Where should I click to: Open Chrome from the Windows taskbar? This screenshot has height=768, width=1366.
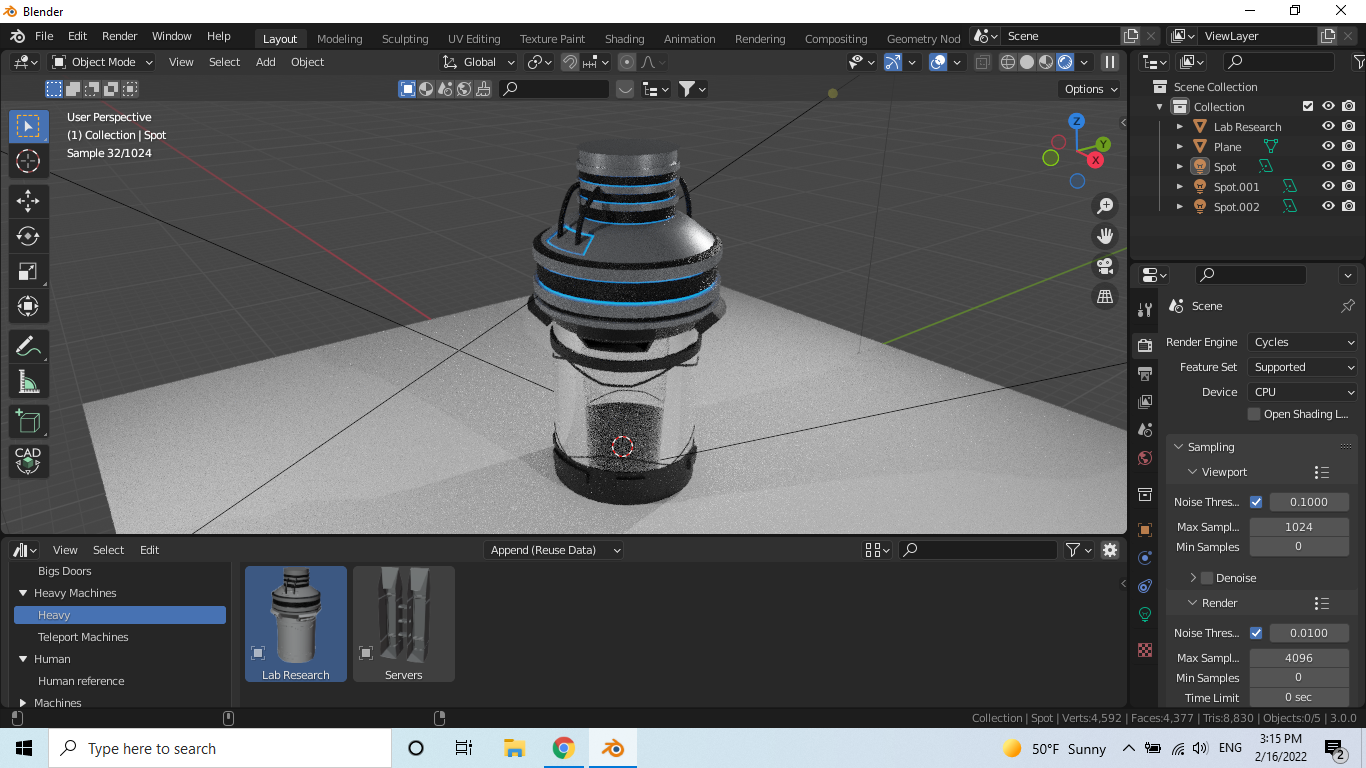pos(564,748)
